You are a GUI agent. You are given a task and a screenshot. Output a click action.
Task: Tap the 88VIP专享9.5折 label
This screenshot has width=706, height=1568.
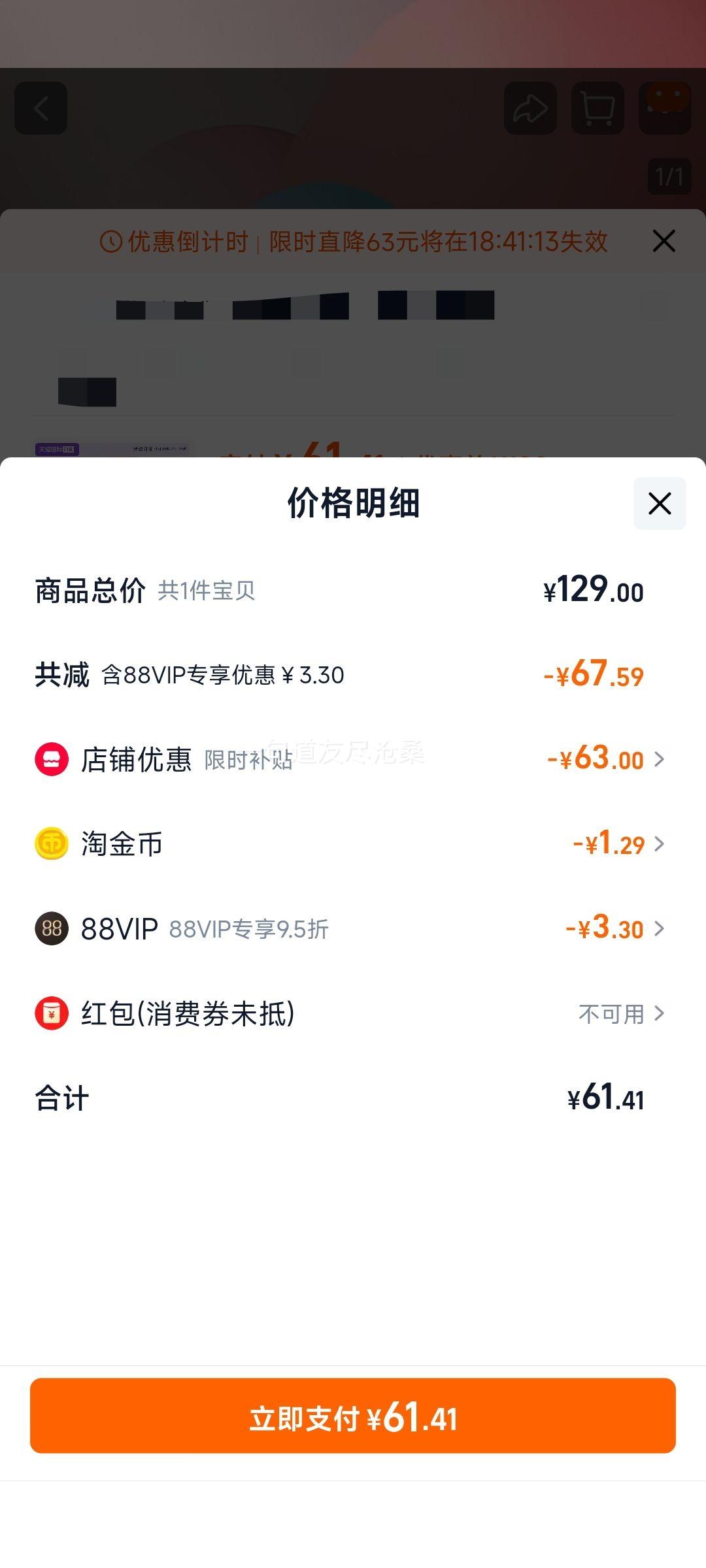(248, 929)
